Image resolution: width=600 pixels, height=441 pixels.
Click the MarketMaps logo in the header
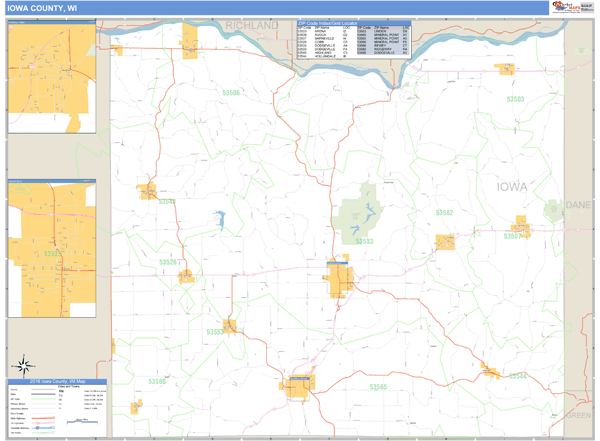566,7
